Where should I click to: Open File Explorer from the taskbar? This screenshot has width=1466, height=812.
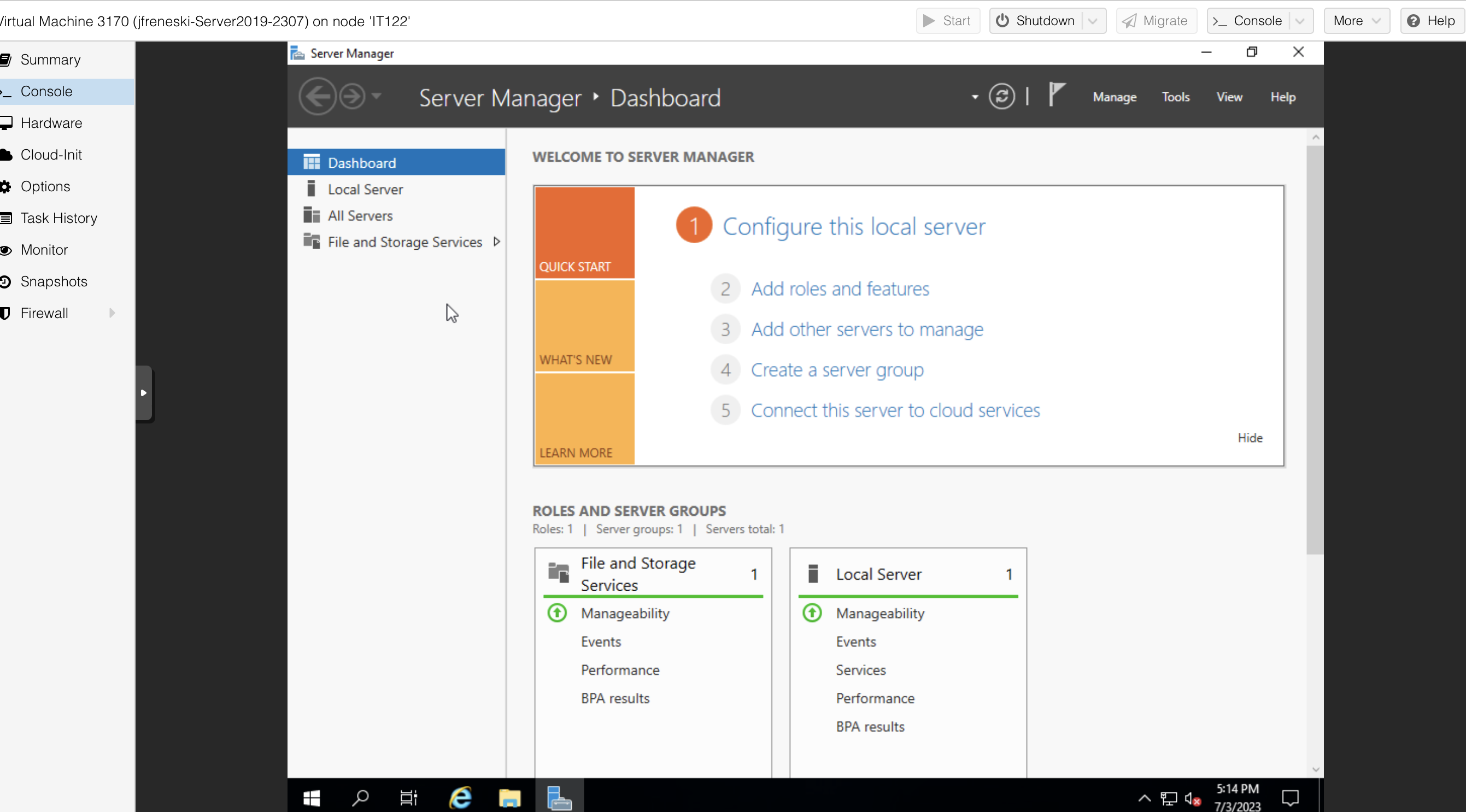coord(509,797)
